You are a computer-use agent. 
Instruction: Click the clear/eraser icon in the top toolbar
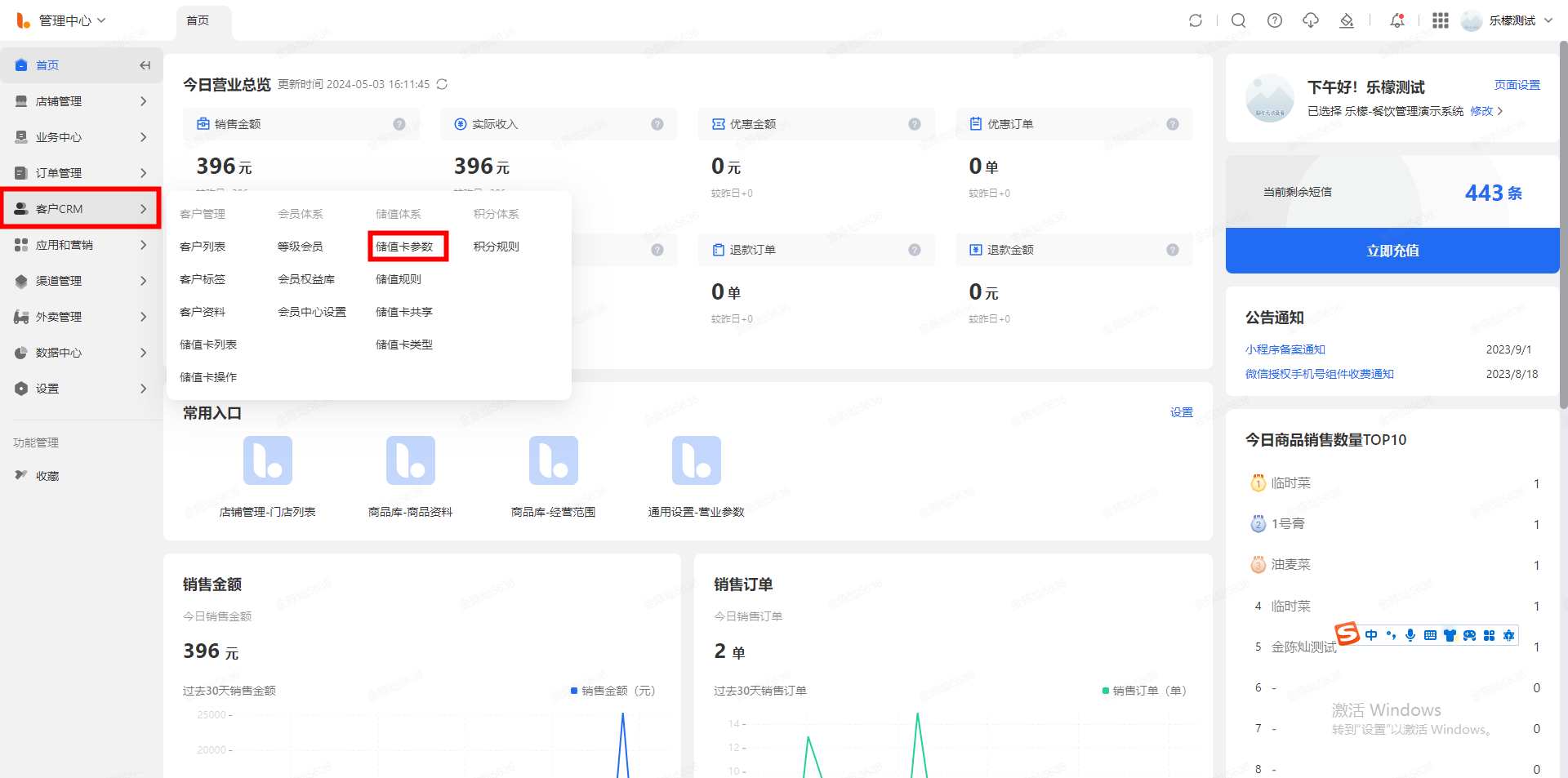(1347, 20)
